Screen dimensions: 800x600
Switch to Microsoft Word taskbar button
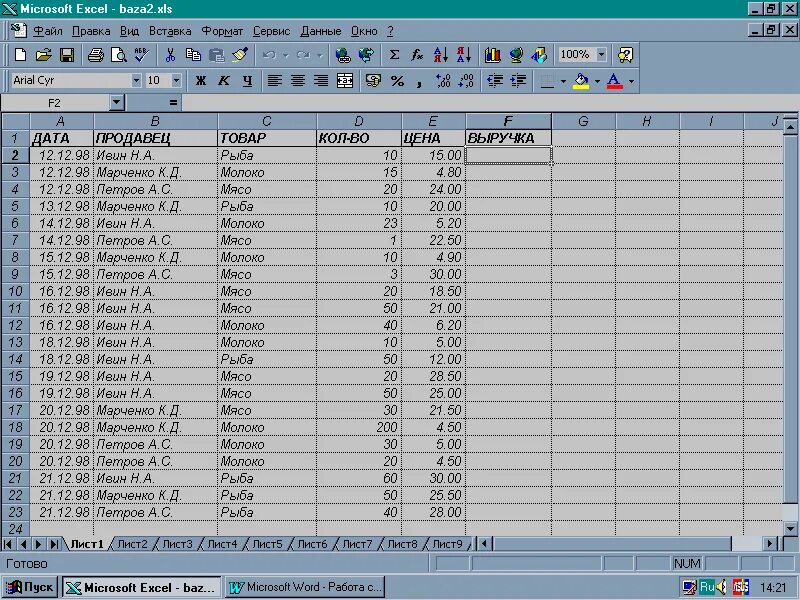tap(305, 587)
